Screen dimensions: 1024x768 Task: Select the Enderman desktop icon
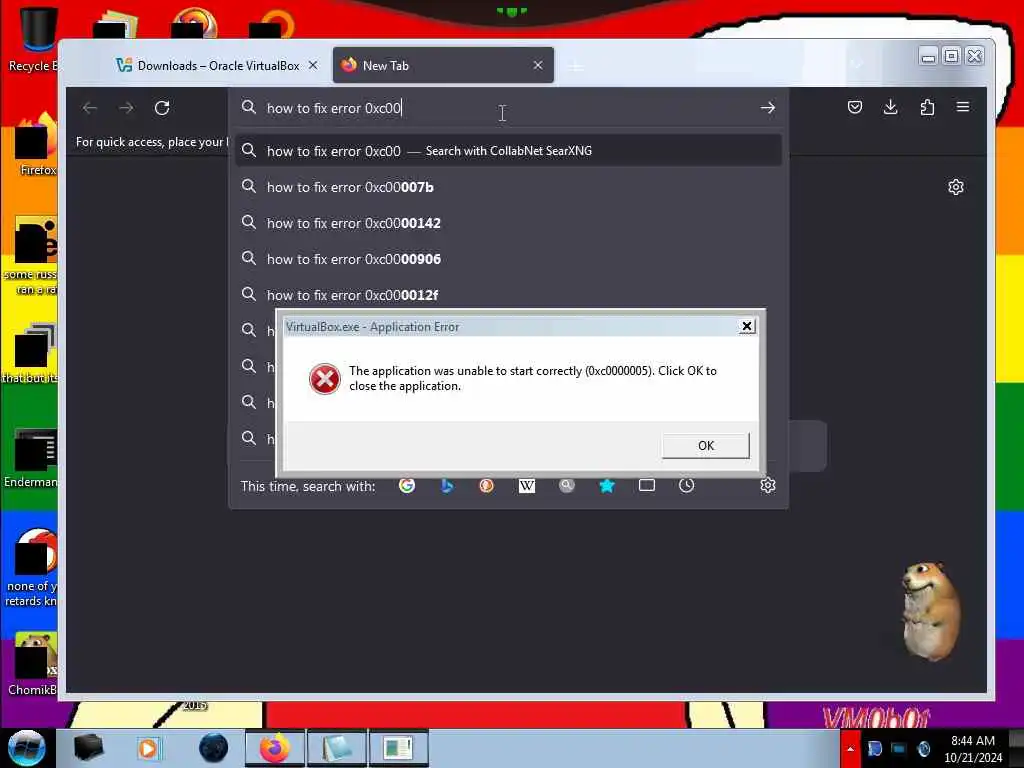31,458
